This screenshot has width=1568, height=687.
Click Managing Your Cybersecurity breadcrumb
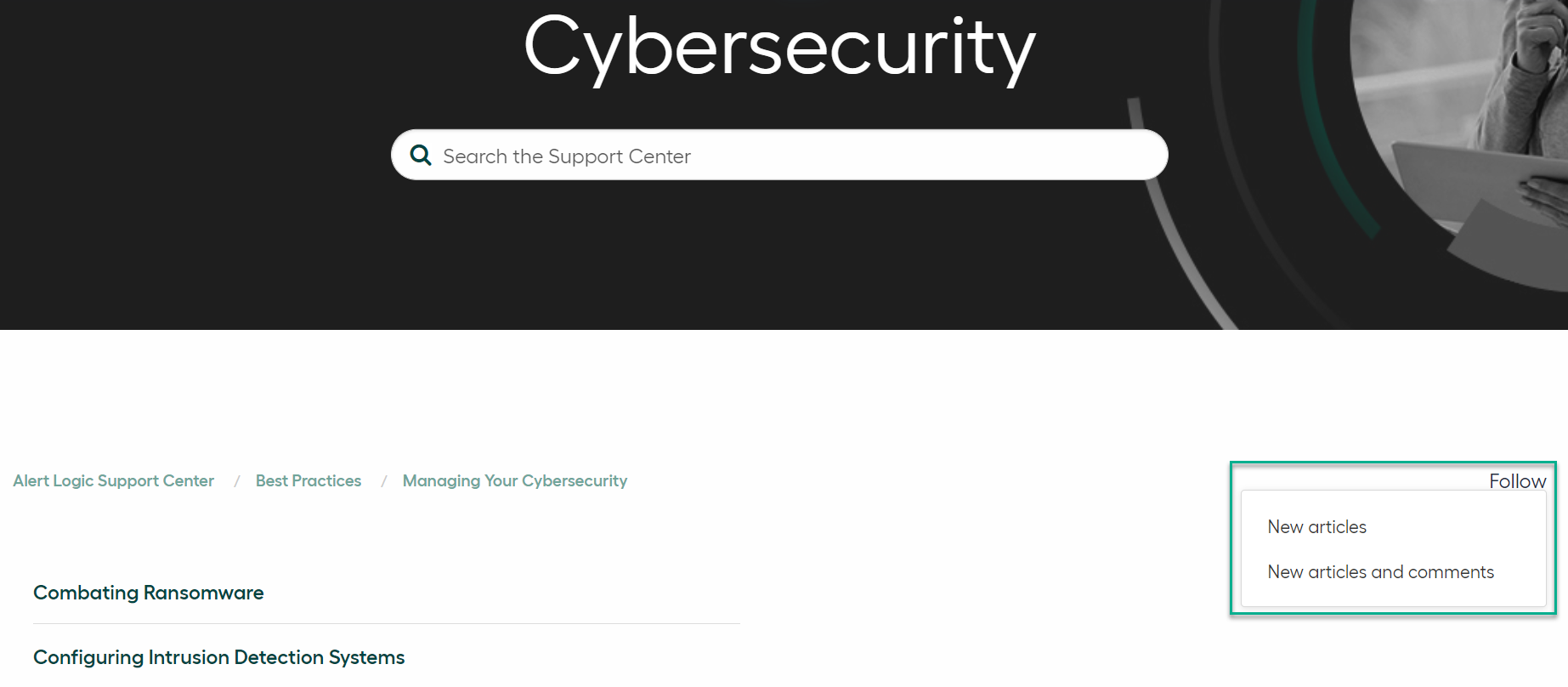[515, 481]
